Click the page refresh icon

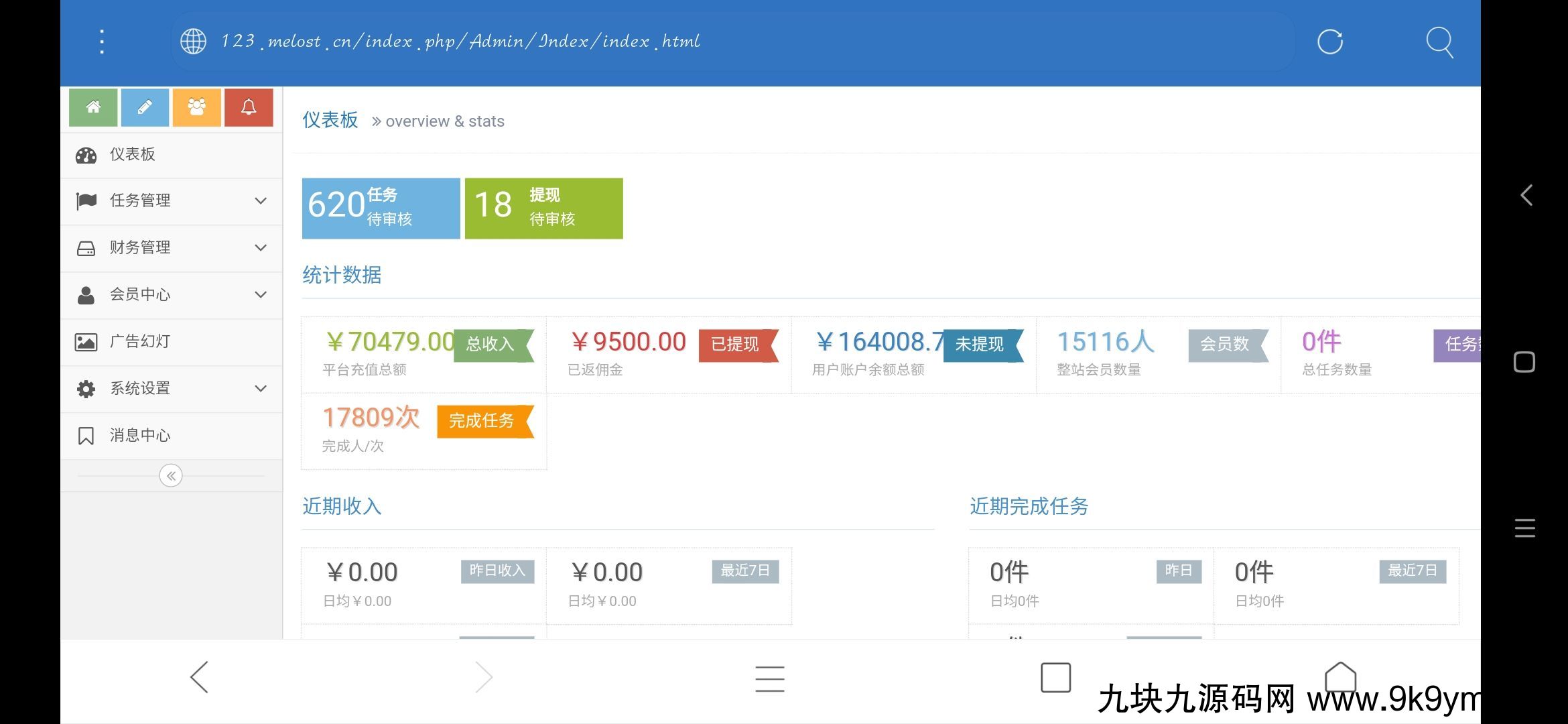point(1331,42)
